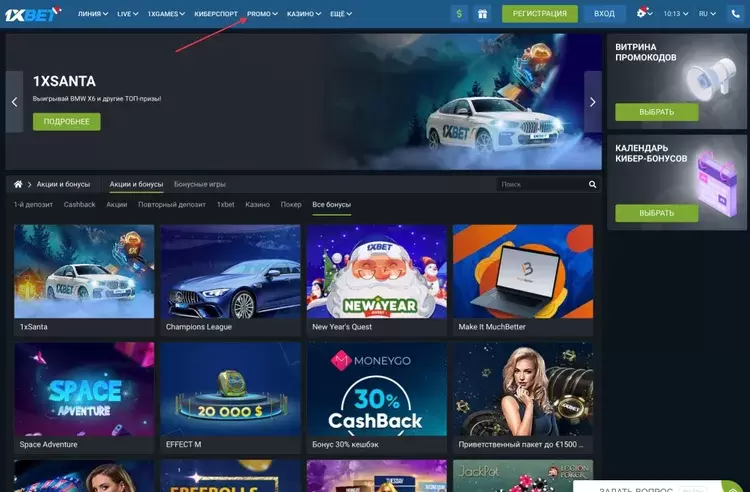Filter by Покер
The width and height of the screenshot is (750, 492).
point(291,204)
